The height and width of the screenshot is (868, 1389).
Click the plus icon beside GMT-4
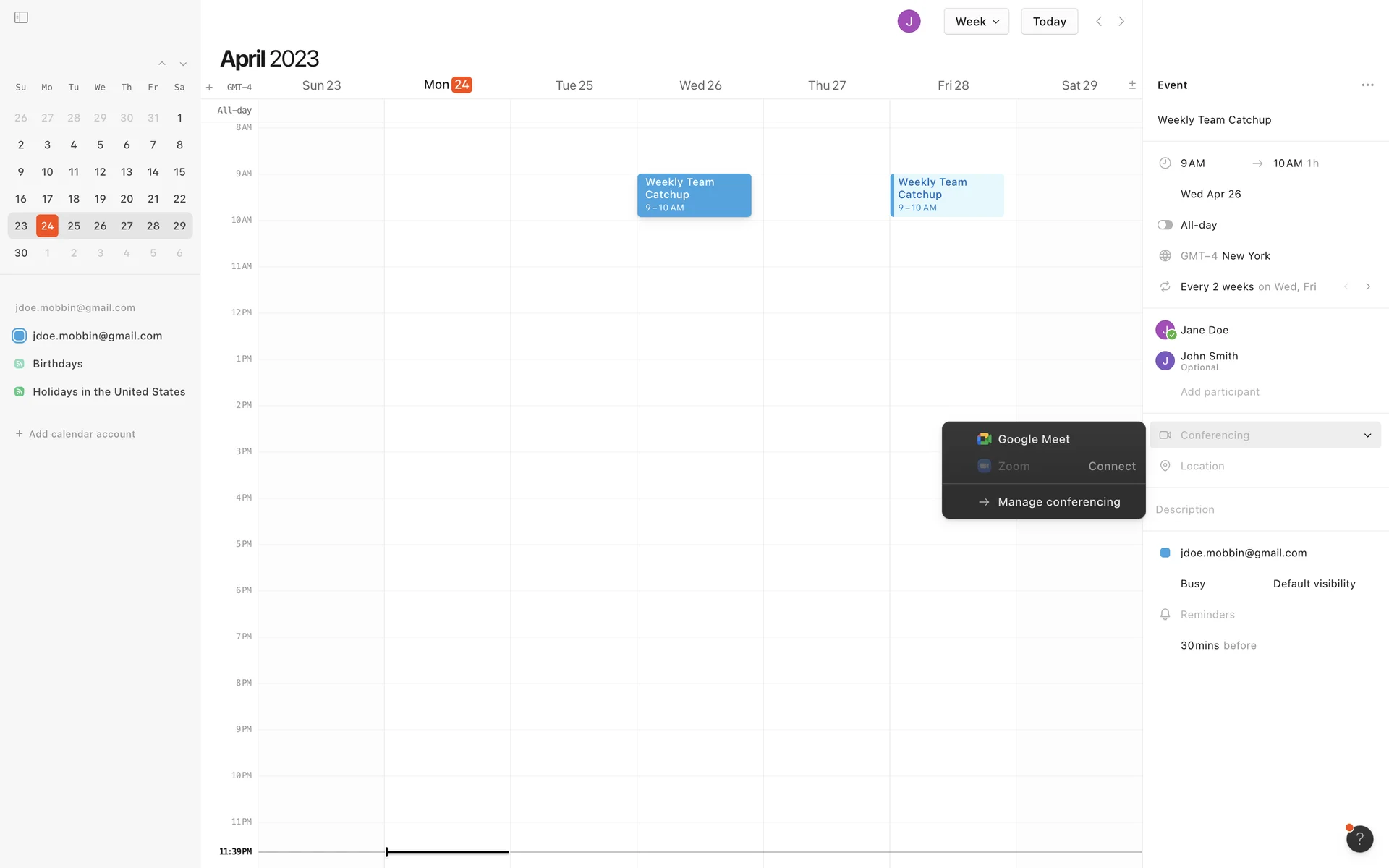(x=209, y=88)
